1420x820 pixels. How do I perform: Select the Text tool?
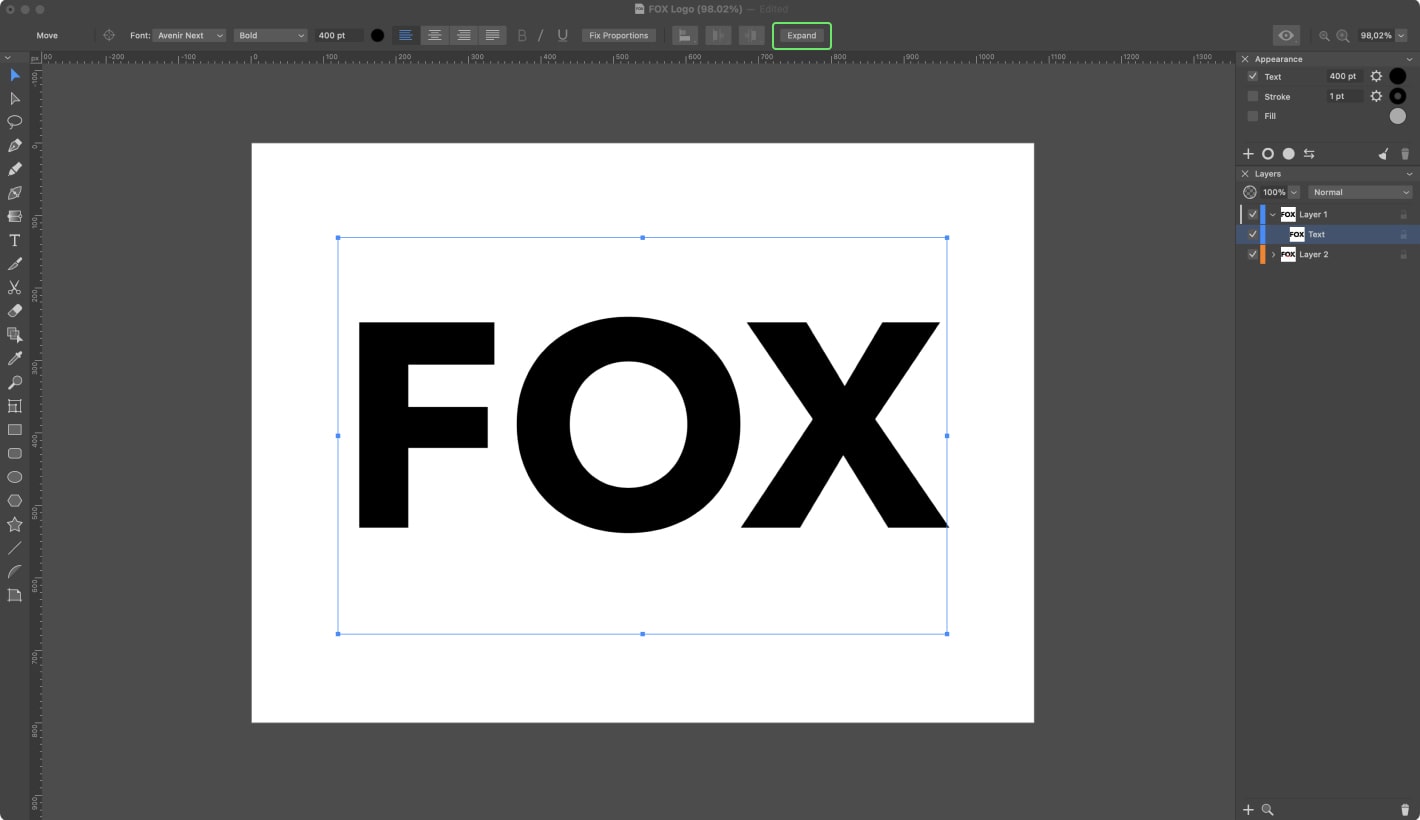coord(15,240)
